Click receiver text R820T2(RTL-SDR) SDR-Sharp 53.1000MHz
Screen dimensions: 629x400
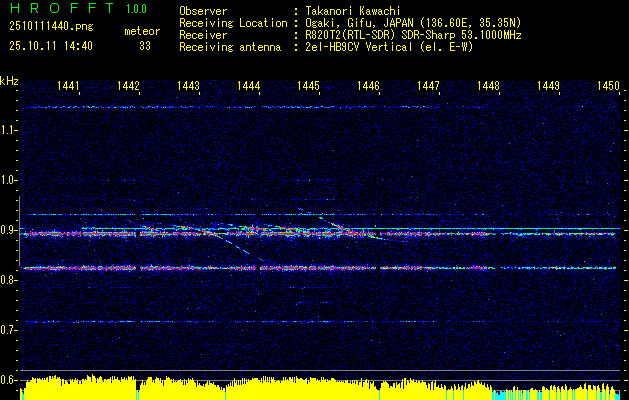pos(413,35)
